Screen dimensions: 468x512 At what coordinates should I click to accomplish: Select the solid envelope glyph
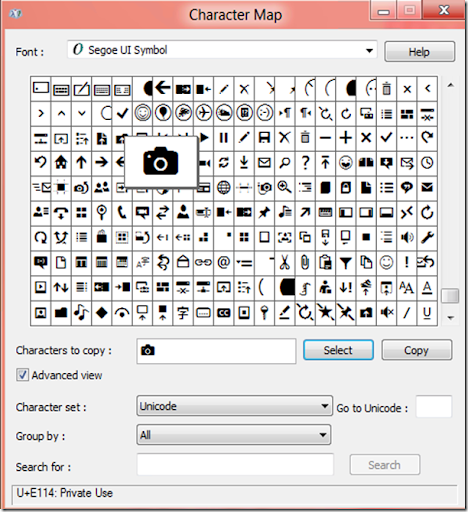[x=427, y=188]
